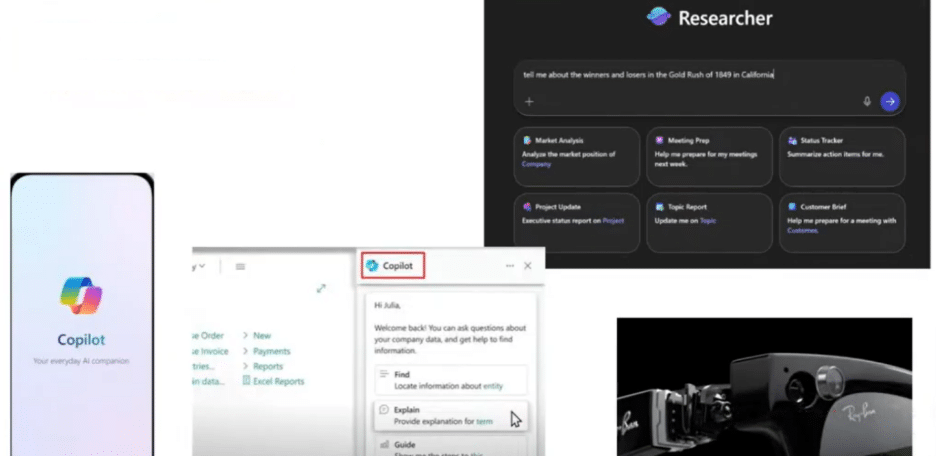Viewport: 936px width, 456px height.
Task: Click the blue send arrow in Researcher
Action: coord(889,101)
